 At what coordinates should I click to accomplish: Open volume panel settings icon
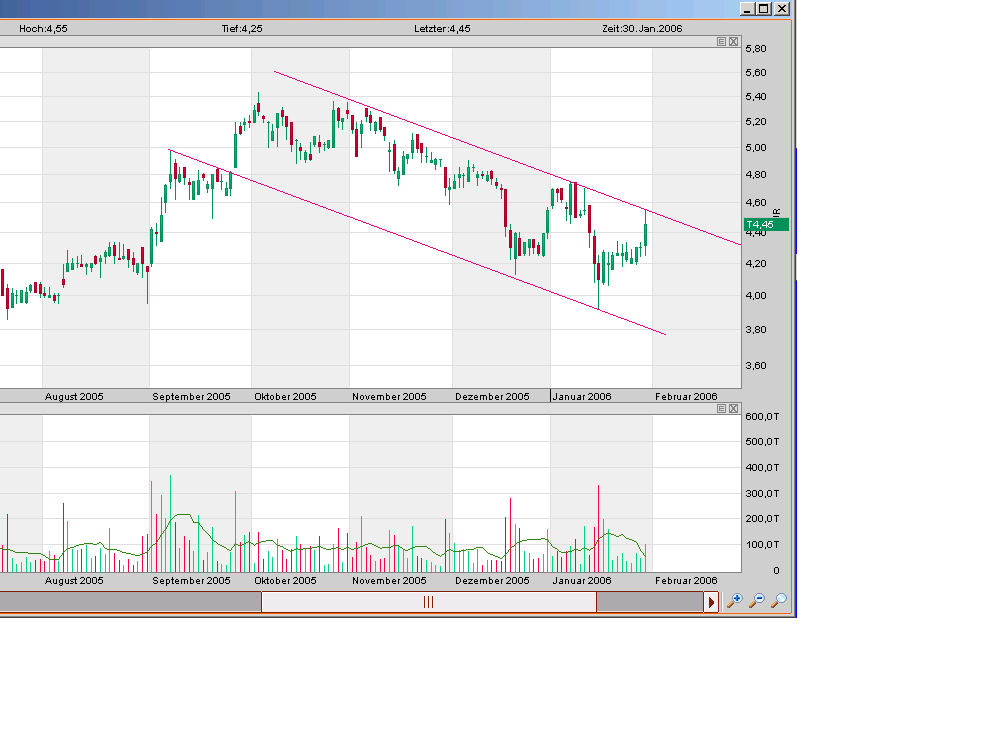pyautogui.click(x=722, y=408)
